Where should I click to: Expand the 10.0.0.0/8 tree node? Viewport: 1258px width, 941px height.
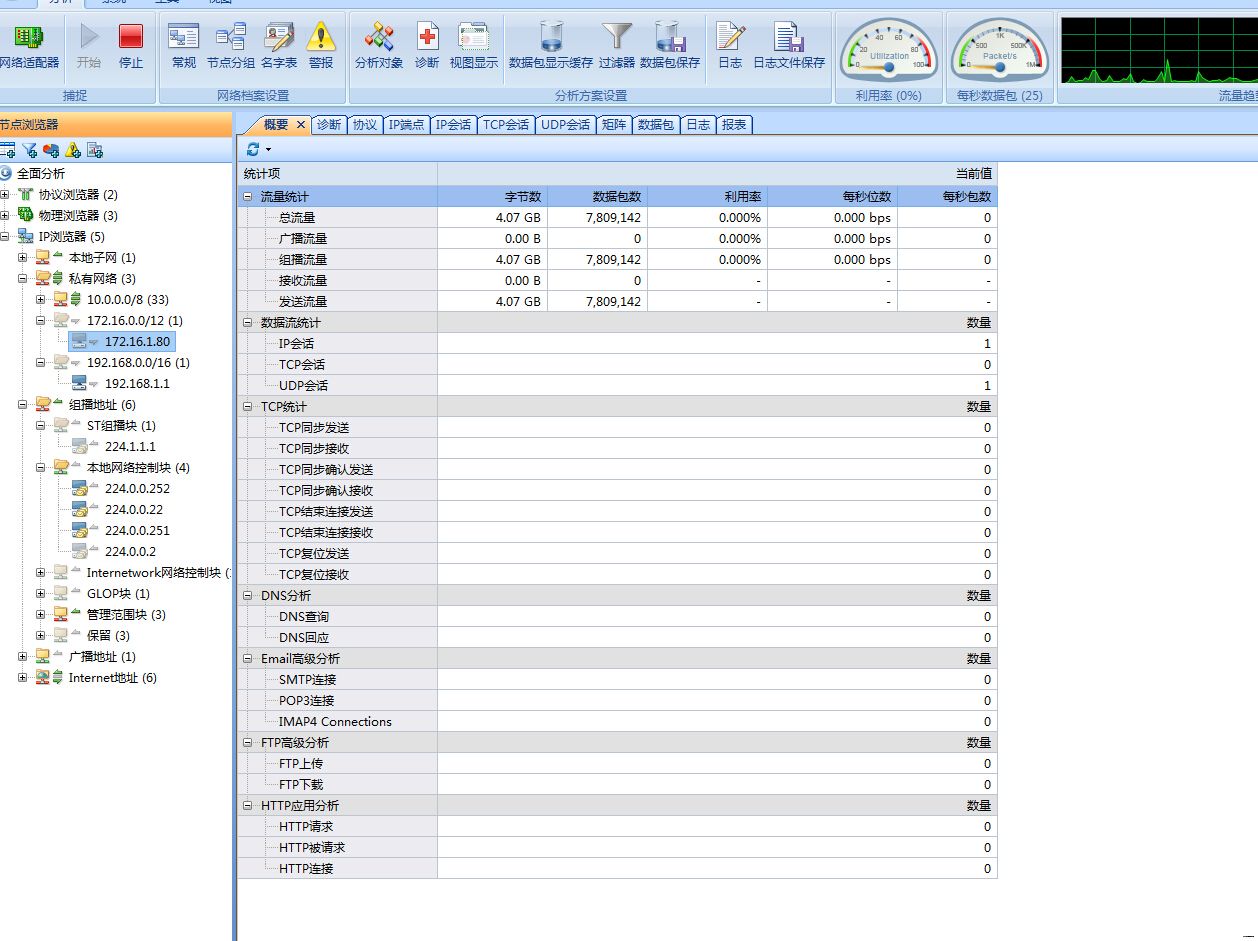(x=41, y=300)
